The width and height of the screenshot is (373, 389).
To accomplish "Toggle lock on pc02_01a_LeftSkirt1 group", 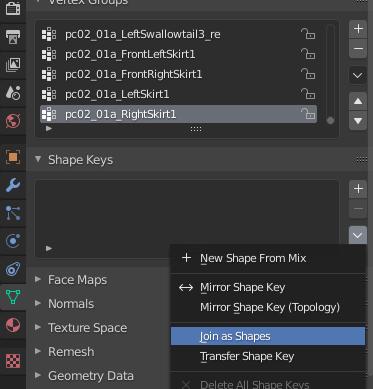I will point(308,94).
